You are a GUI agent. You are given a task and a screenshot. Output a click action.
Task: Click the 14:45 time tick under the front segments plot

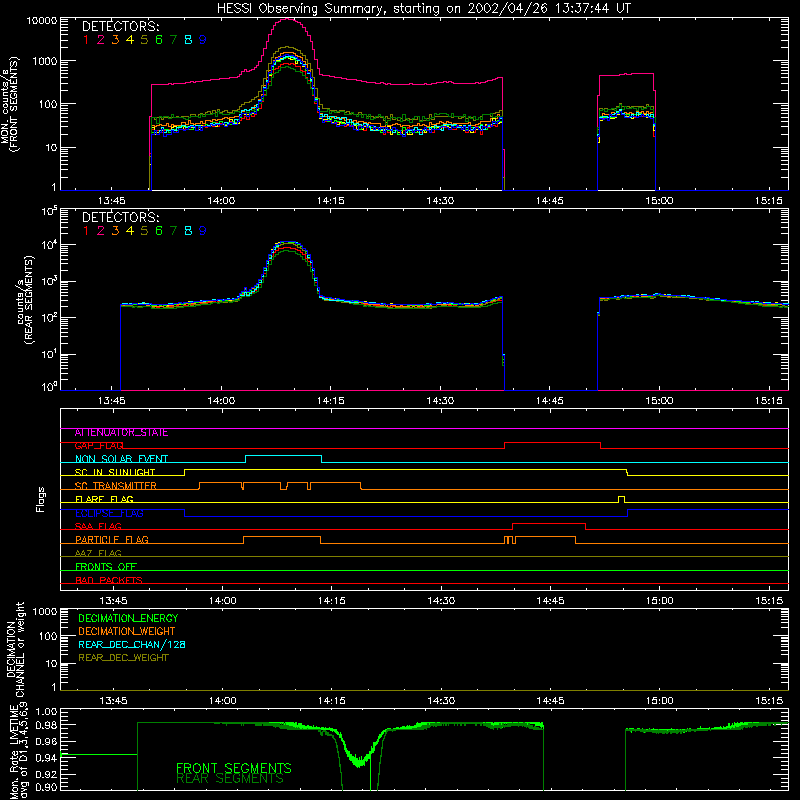549,201
